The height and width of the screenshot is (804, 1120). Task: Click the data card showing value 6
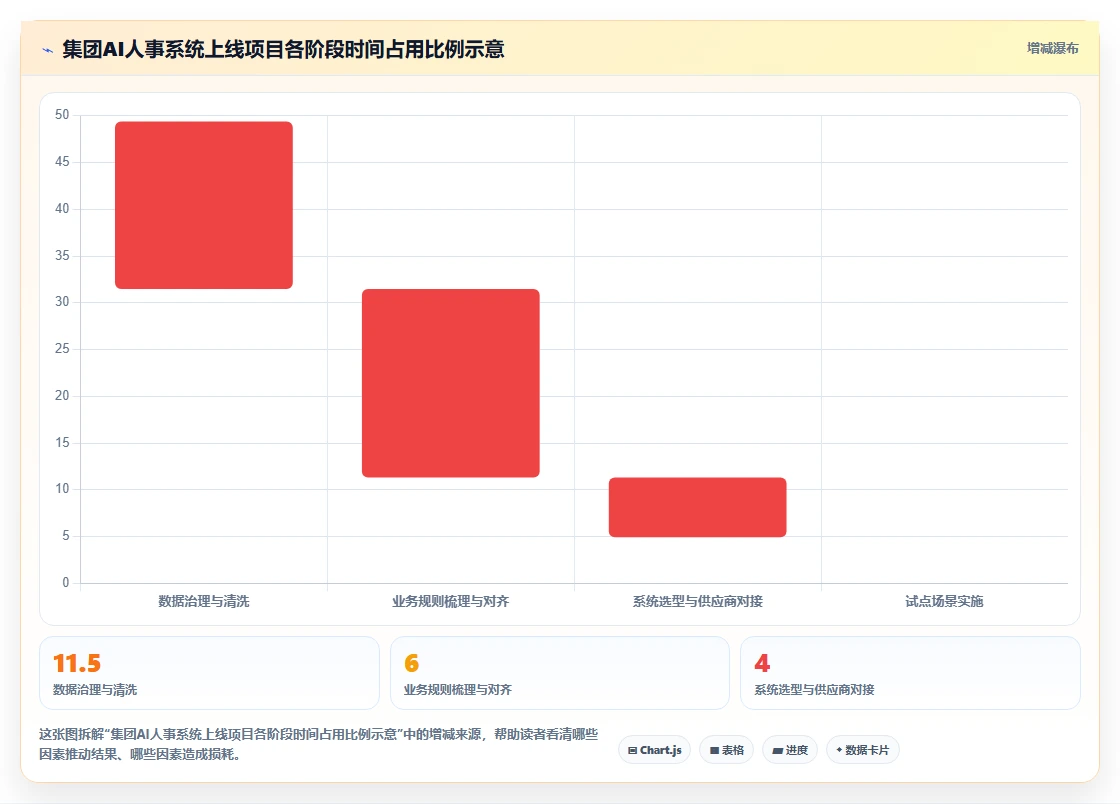click(x=560, y=673)
